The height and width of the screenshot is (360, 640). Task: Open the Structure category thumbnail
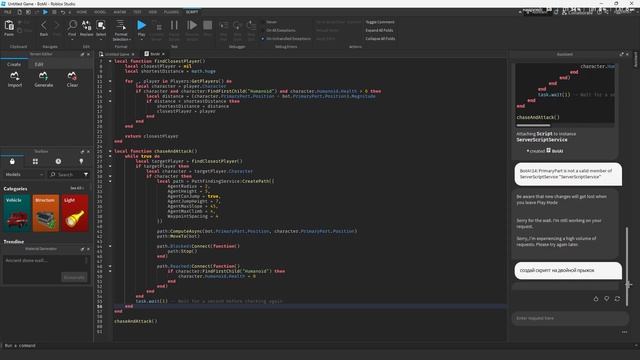(x=46, y=213)
